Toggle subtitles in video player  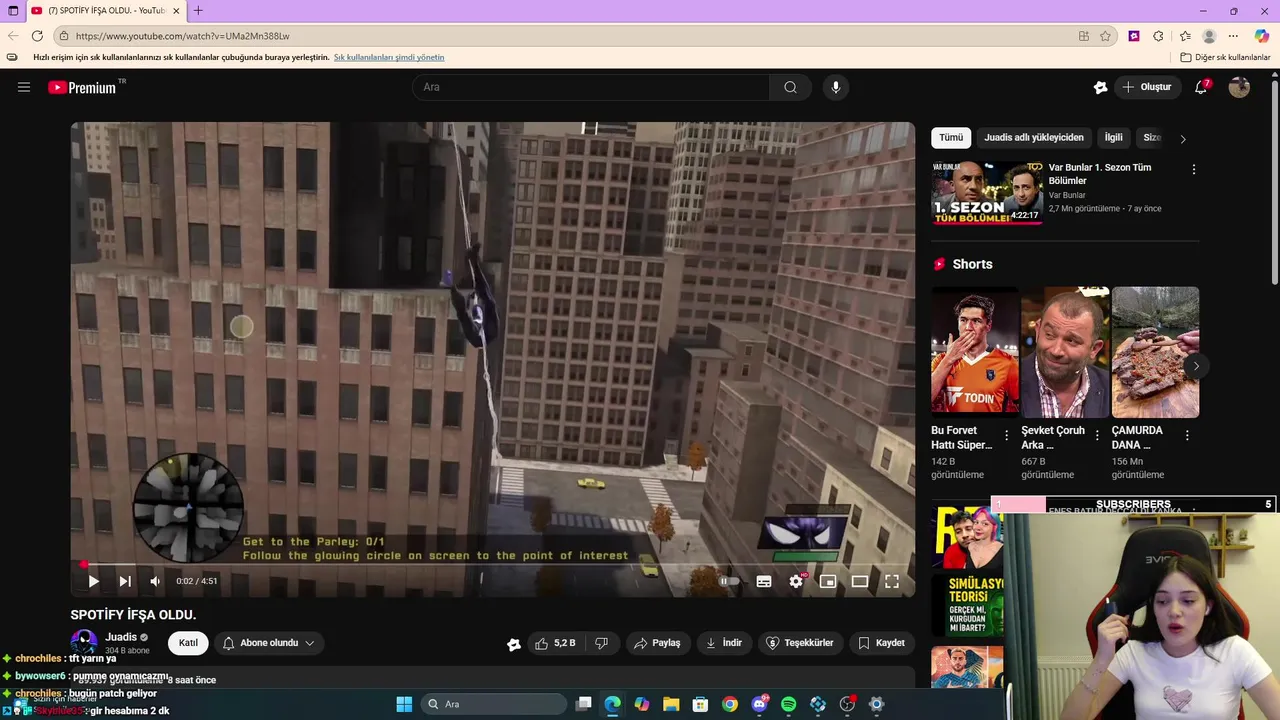(764, 581)
